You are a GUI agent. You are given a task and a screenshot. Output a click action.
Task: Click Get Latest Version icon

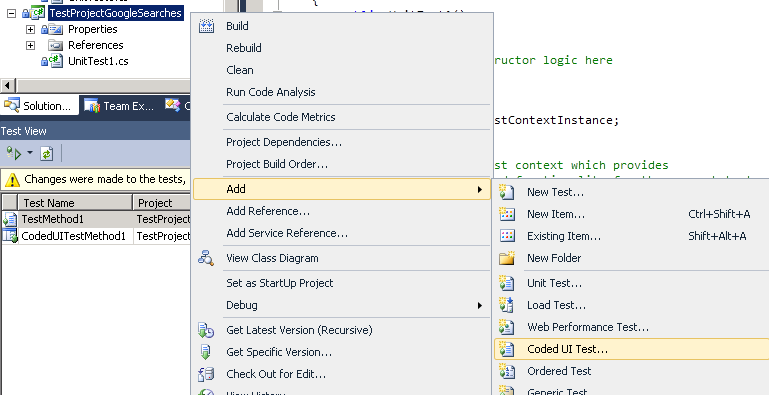[206, 330]
